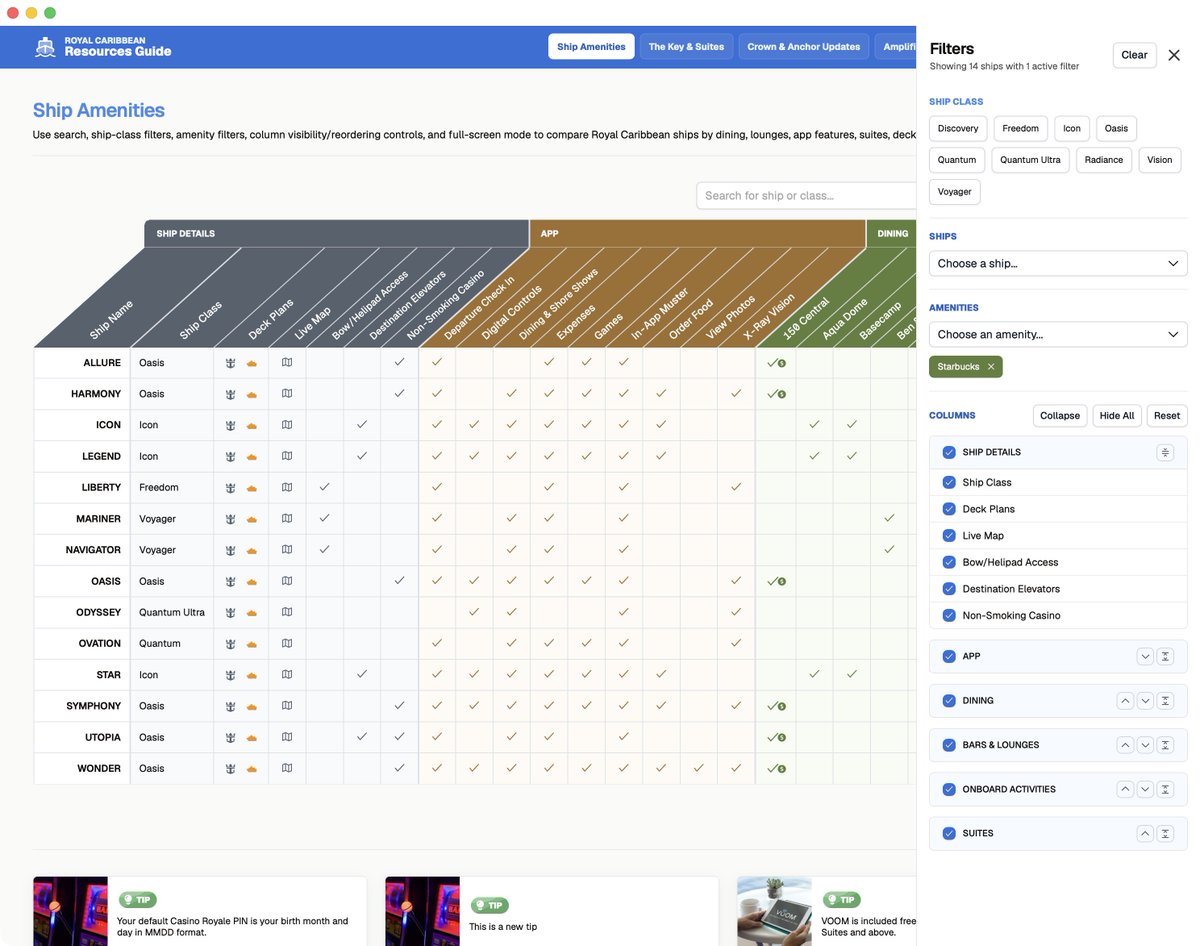
Task: Filter by Freedom ship class
Action: pos(1020,128)
